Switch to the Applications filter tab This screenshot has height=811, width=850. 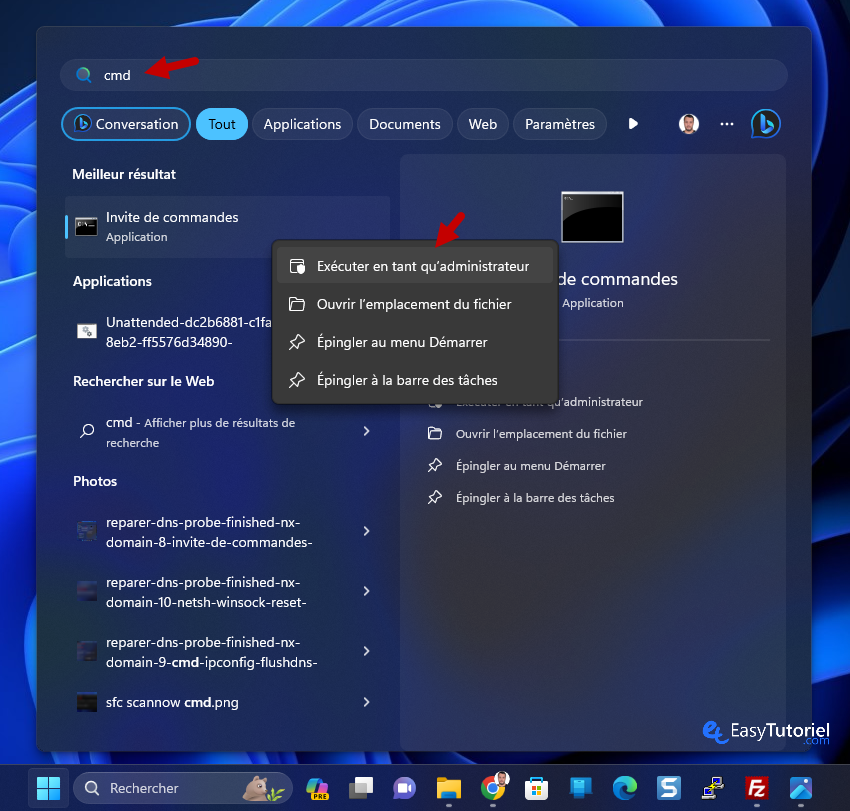point(302,124)
